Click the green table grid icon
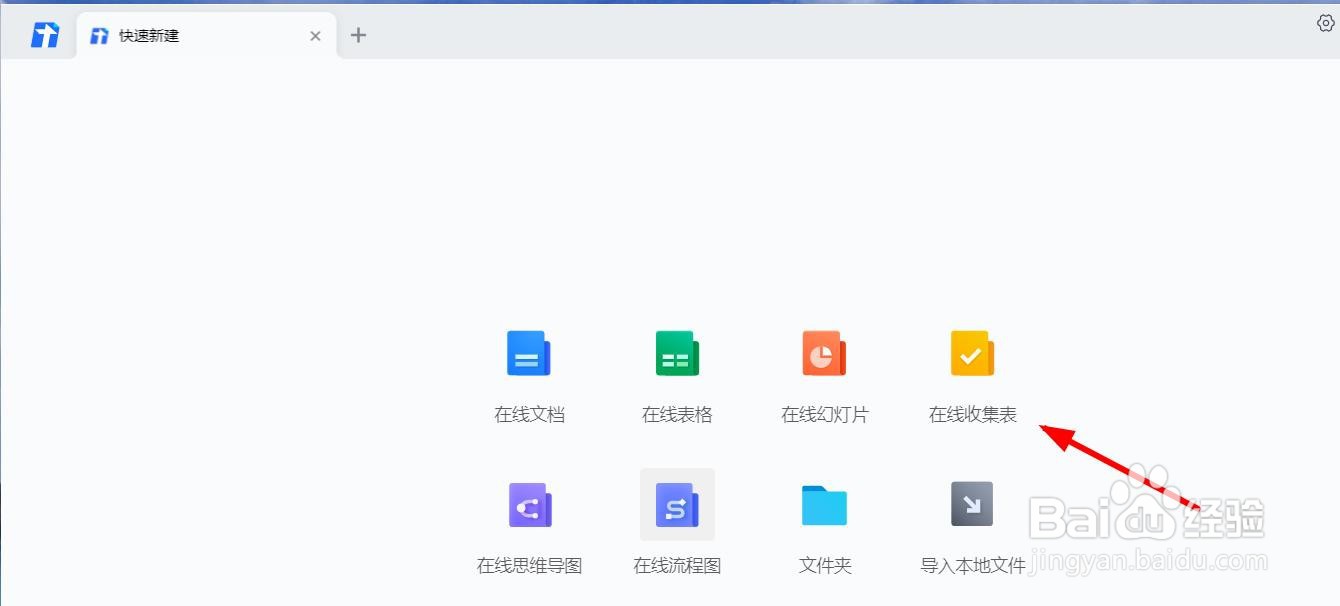Screen dimensions: 1340x606 pos(676,352)
